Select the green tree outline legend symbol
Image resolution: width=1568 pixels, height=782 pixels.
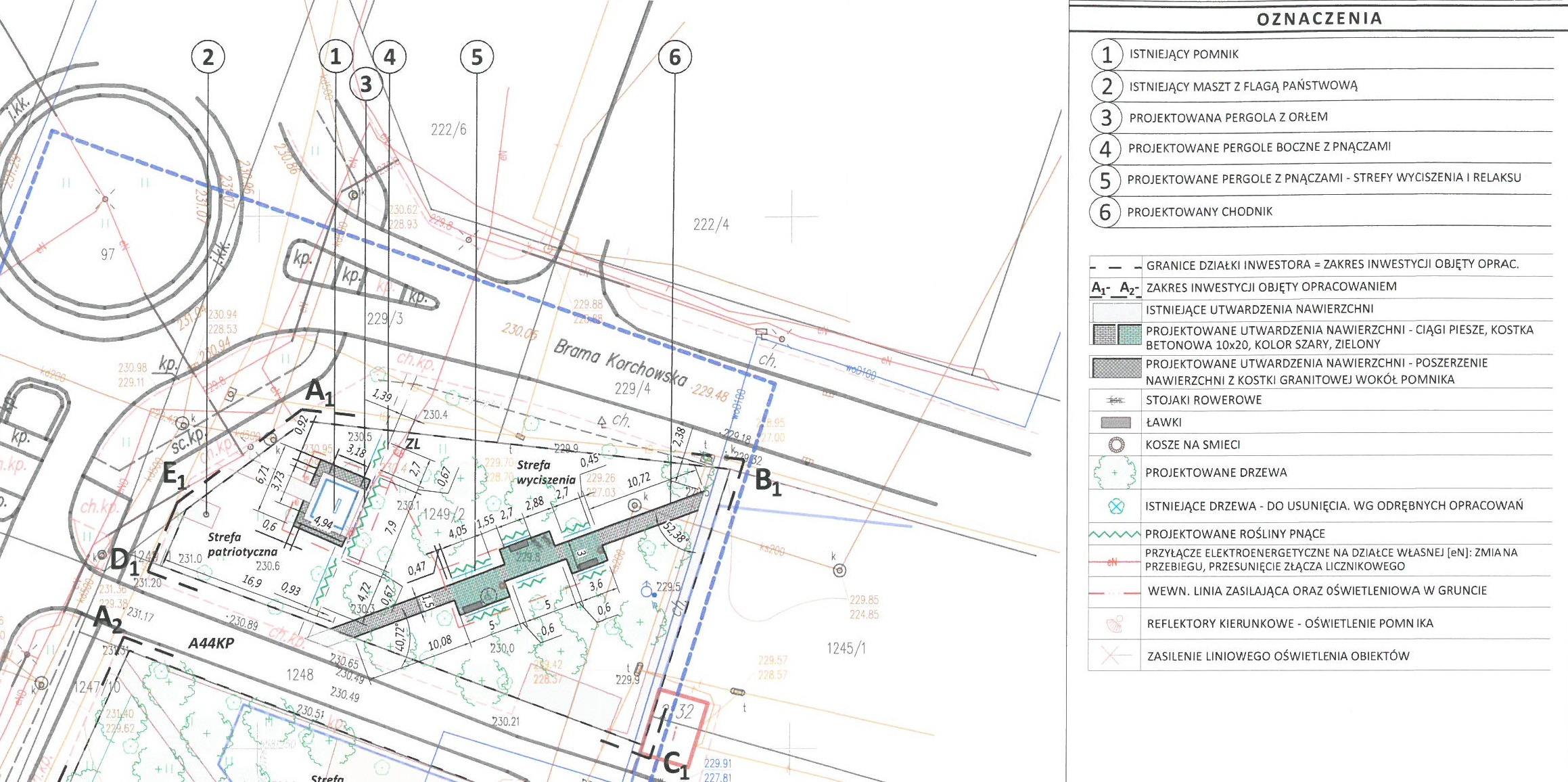tap(1115, 472)
